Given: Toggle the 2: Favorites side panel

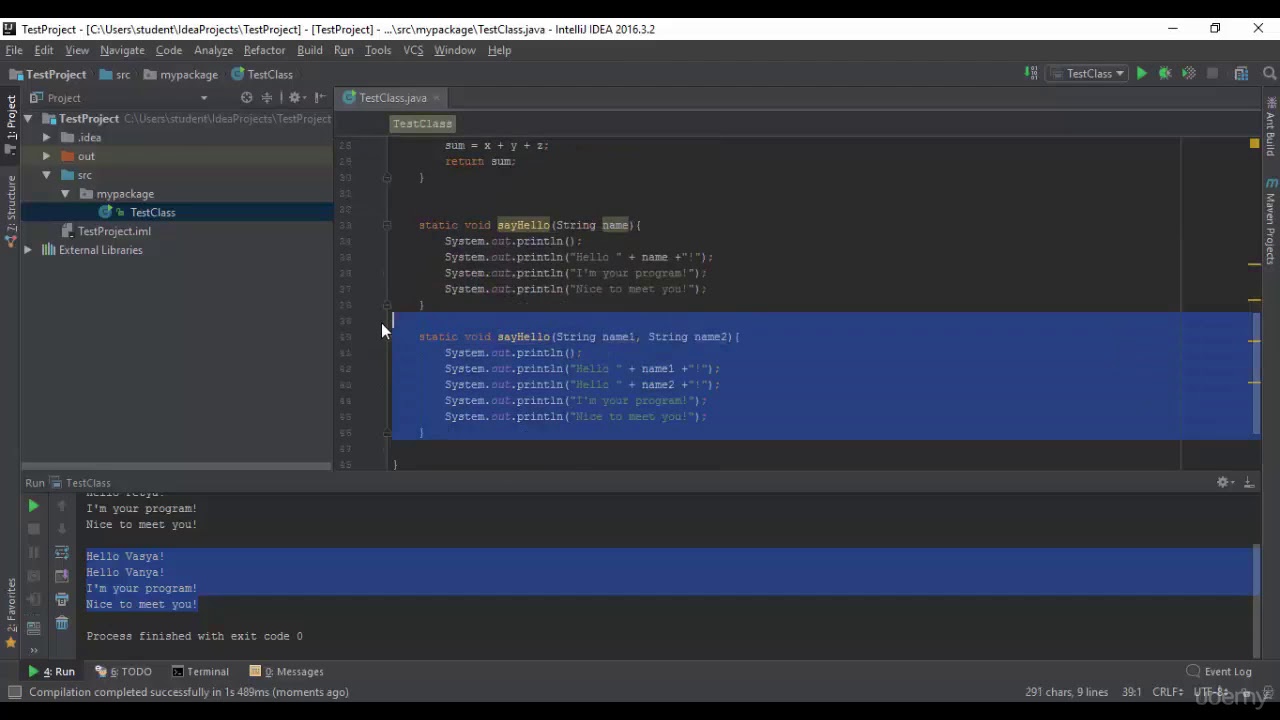Looking at the screenshot, I should [11, 614].
